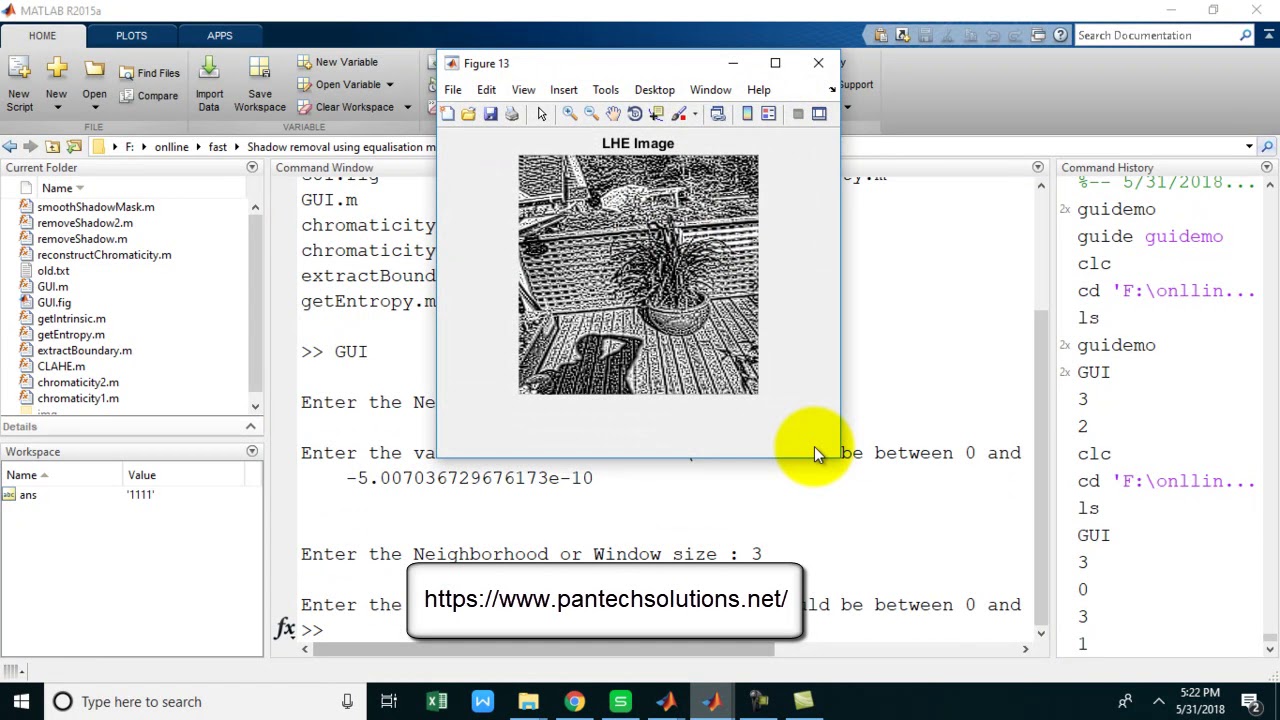Expand the Open Variable dropdown
The width and height of the screenshot is (1280, 720).
pos(390,85)
